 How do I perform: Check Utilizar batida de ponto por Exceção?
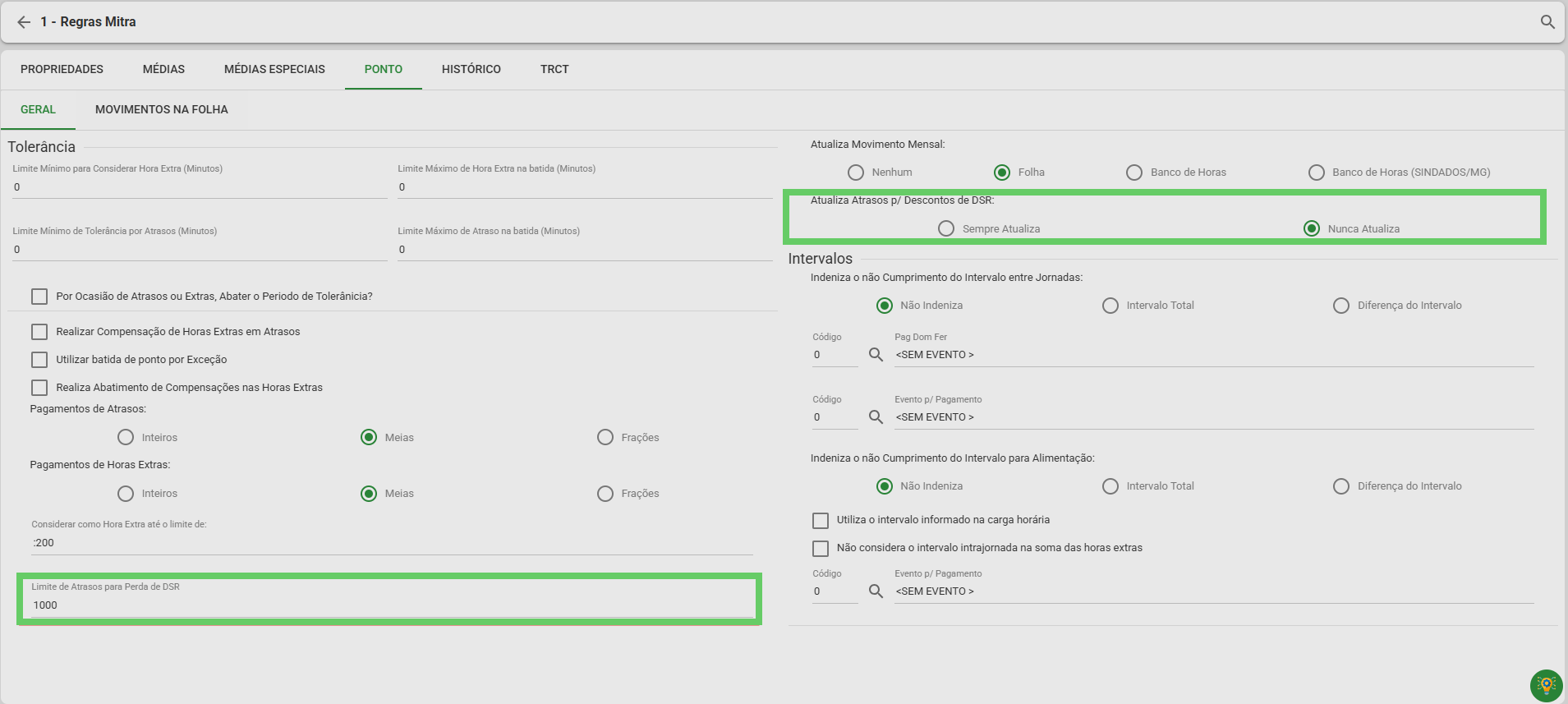click(39, 360)
